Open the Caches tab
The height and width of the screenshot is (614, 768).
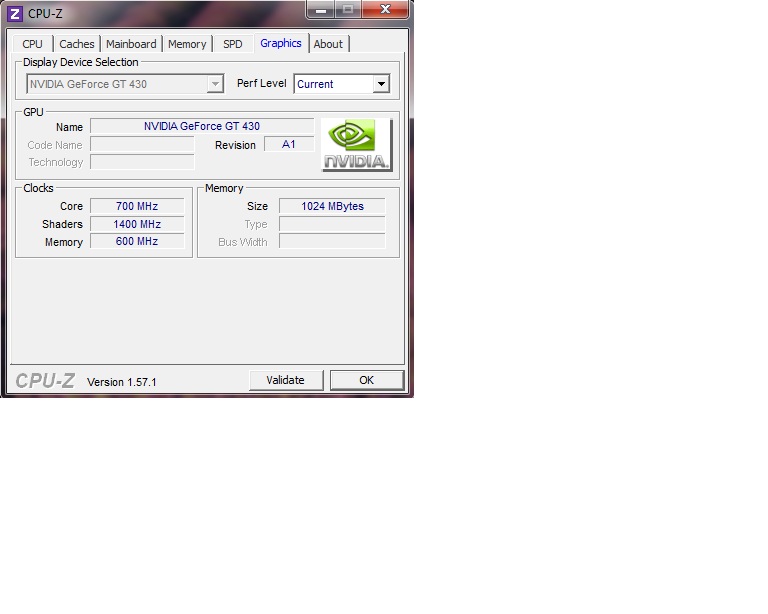tap(77, 44)
